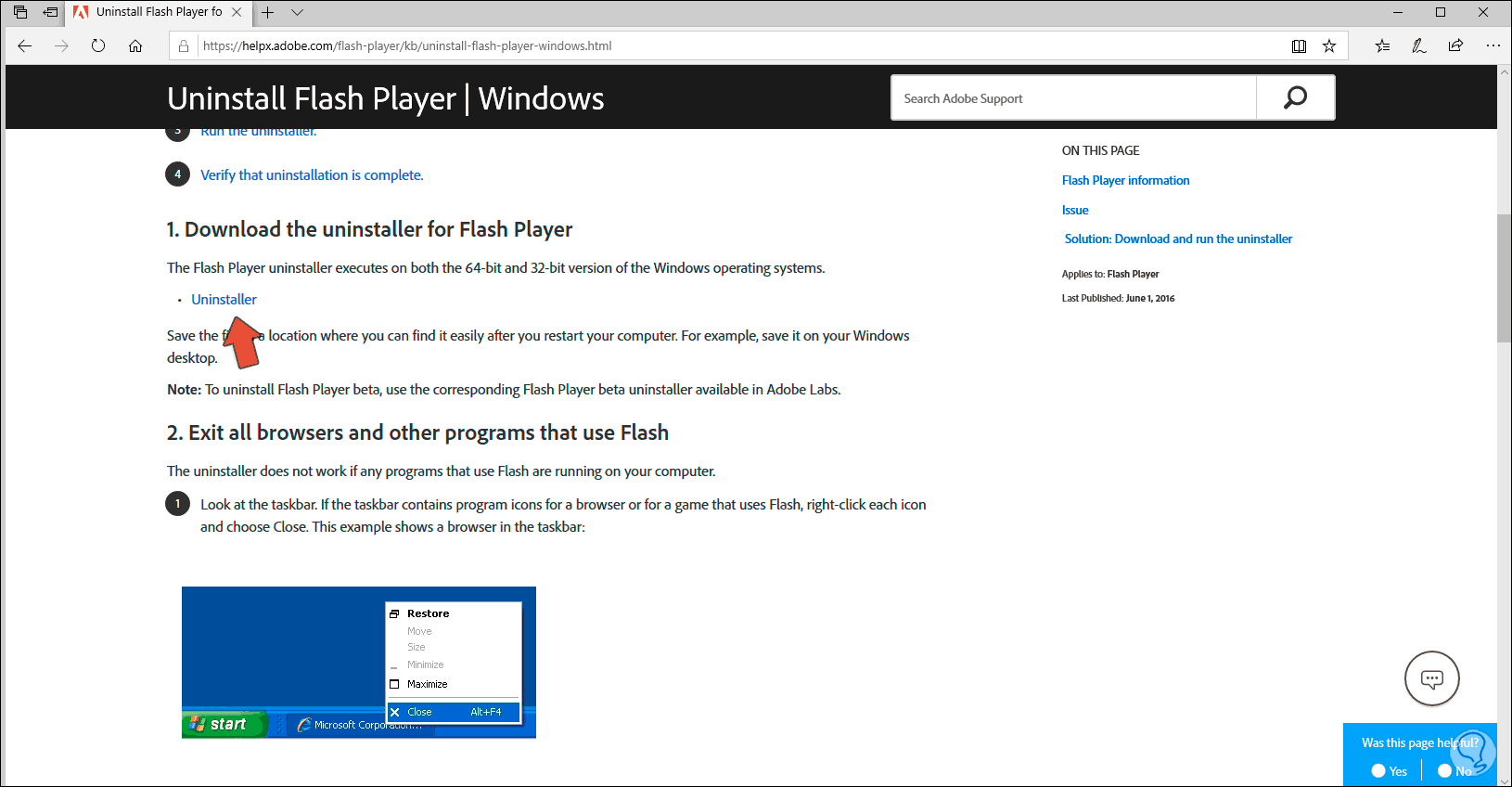Jump to Flash Player information section
This screenshot has width=1512, height=787.
pos(1125,180)
